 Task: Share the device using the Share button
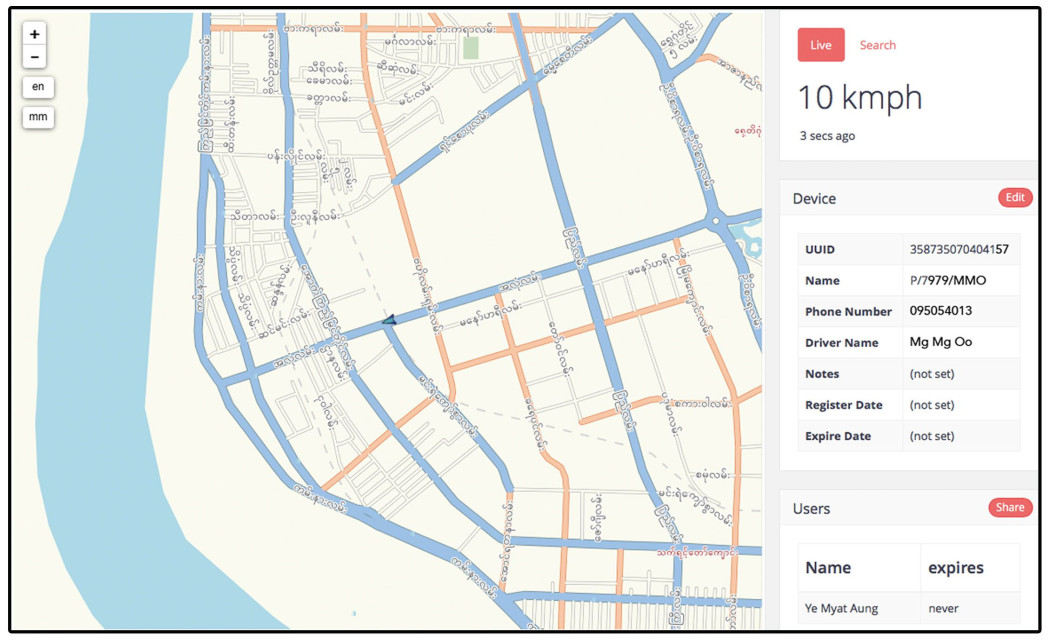coord(1010,507)
